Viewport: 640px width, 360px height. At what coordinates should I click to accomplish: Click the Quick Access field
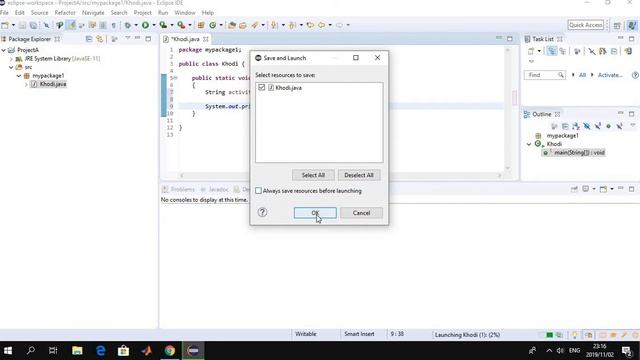(586, 25)
